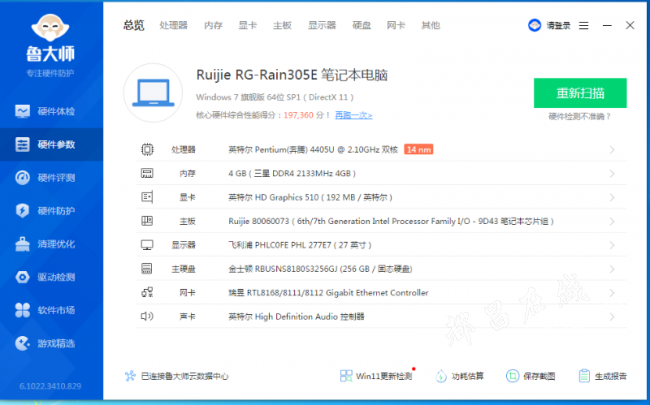Image resolution: width=650 pixels, height=405 pixels.
Task: Click the 主硬盘 disk drive icon
Action: click(147, 269)
